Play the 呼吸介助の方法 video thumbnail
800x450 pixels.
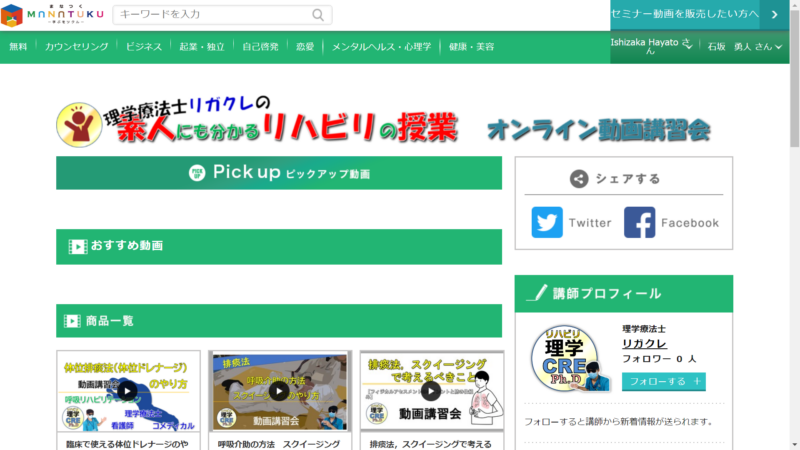coord(278,391)
